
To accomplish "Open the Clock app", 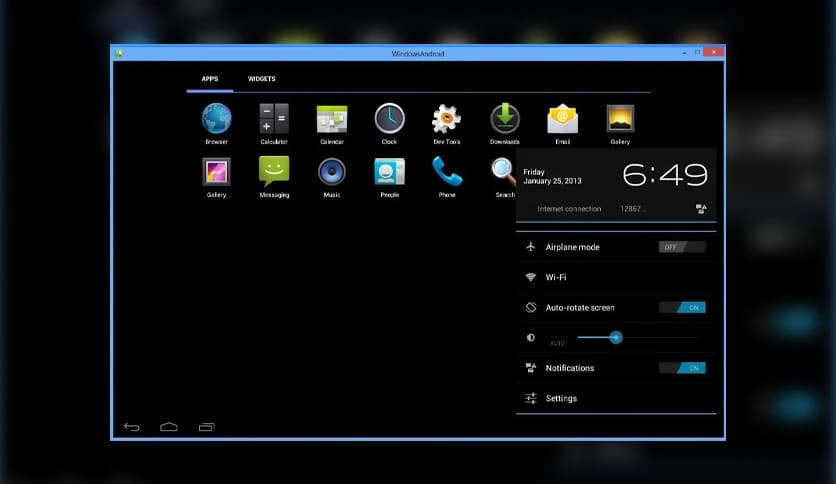I will pyautogui.click(x=389, y=119).
